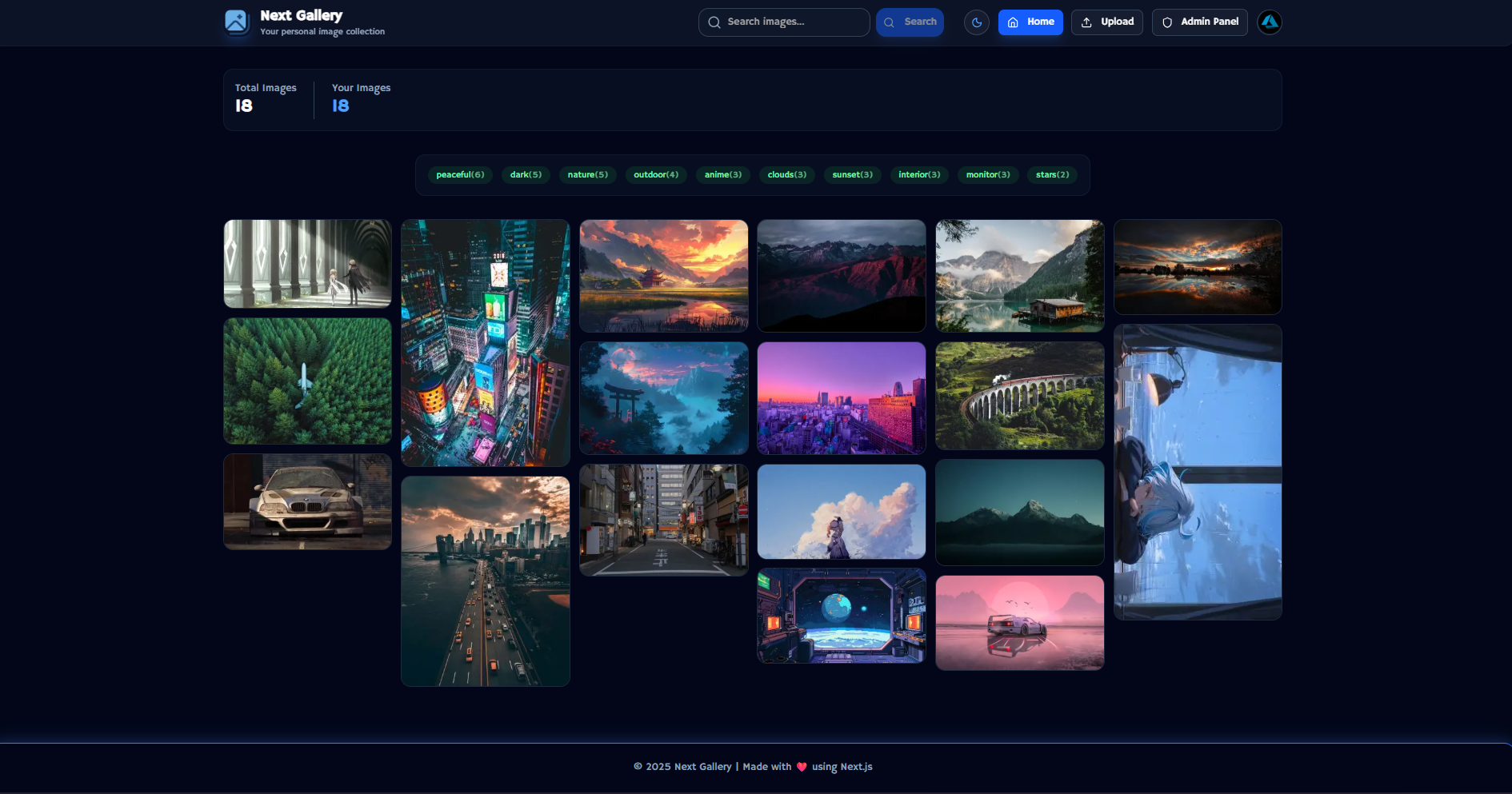Open the Admin Panel
1512x794 pixels.
coord(1199,22)
